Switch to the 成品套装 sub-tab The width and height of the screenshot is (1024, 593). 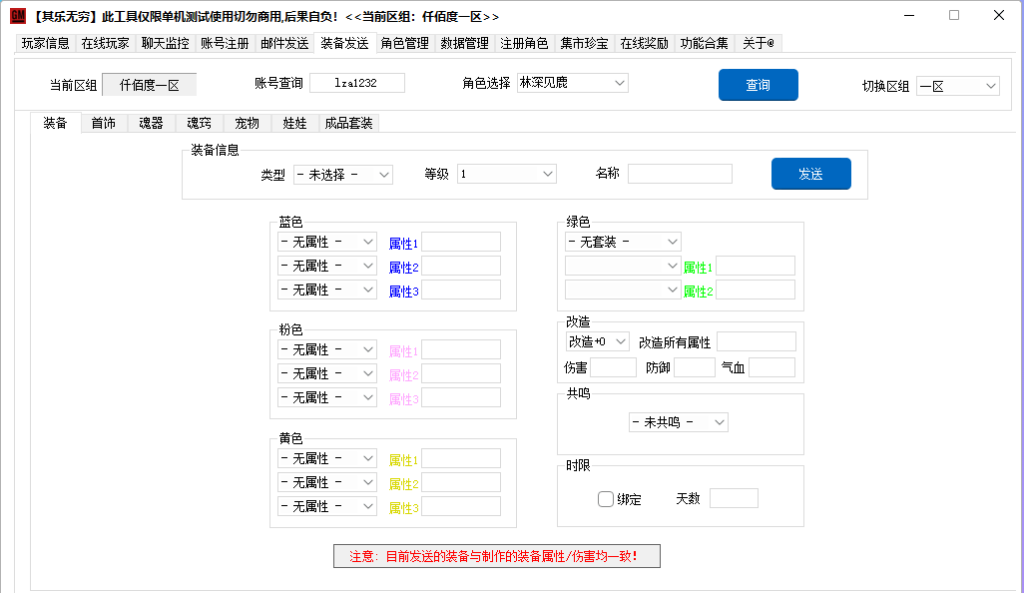tap(348, 123)
